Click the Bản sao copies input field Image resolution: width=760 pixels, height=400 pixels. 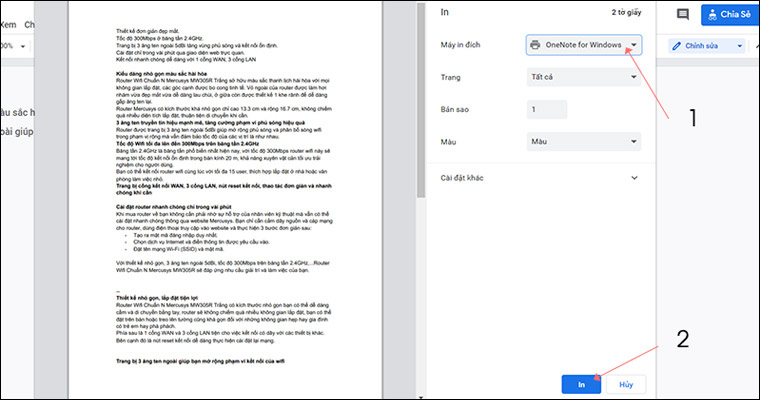click(x=547, y=109)
